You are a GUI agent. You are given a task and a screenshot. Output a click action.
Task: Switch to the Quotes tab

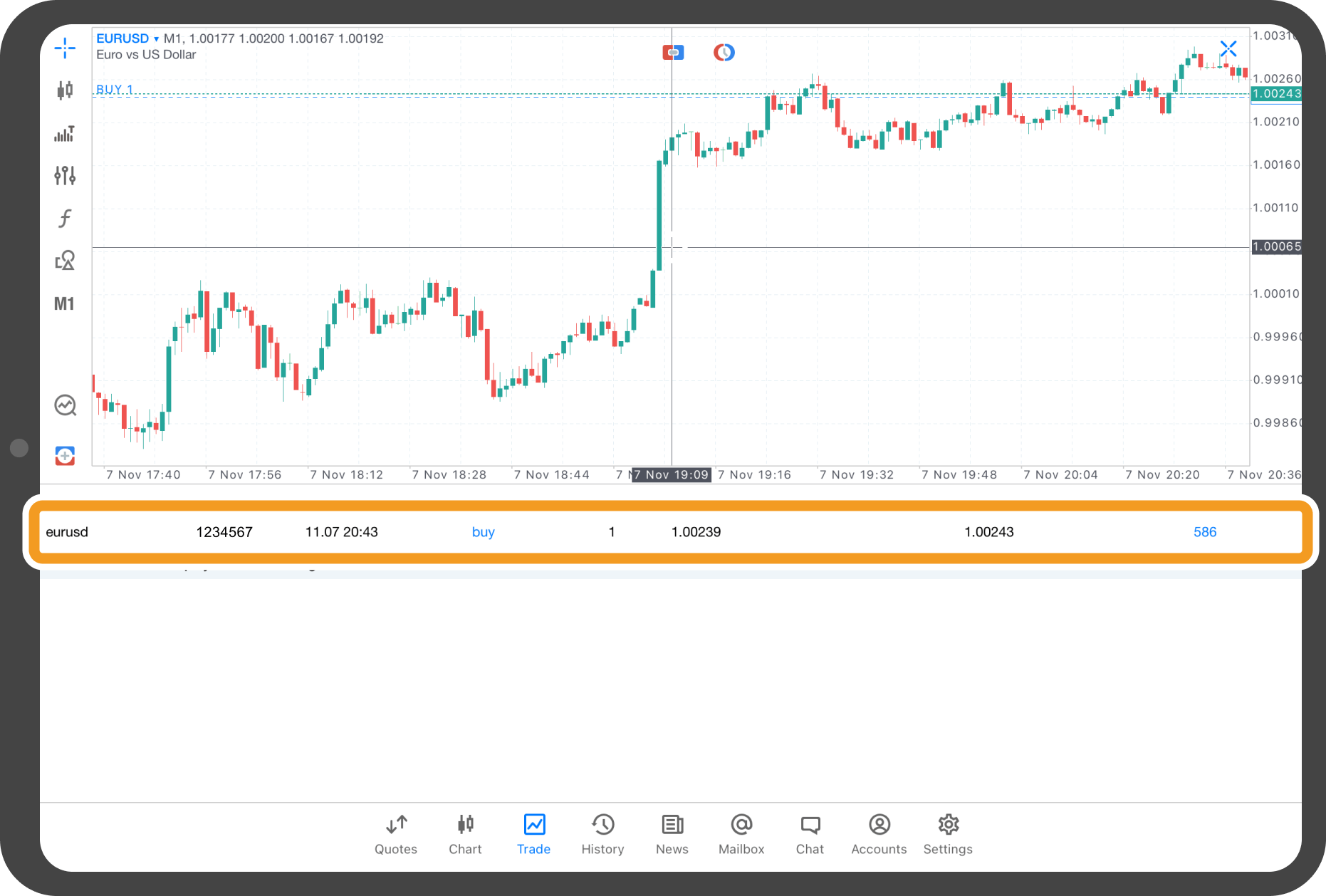coord(396,834)
